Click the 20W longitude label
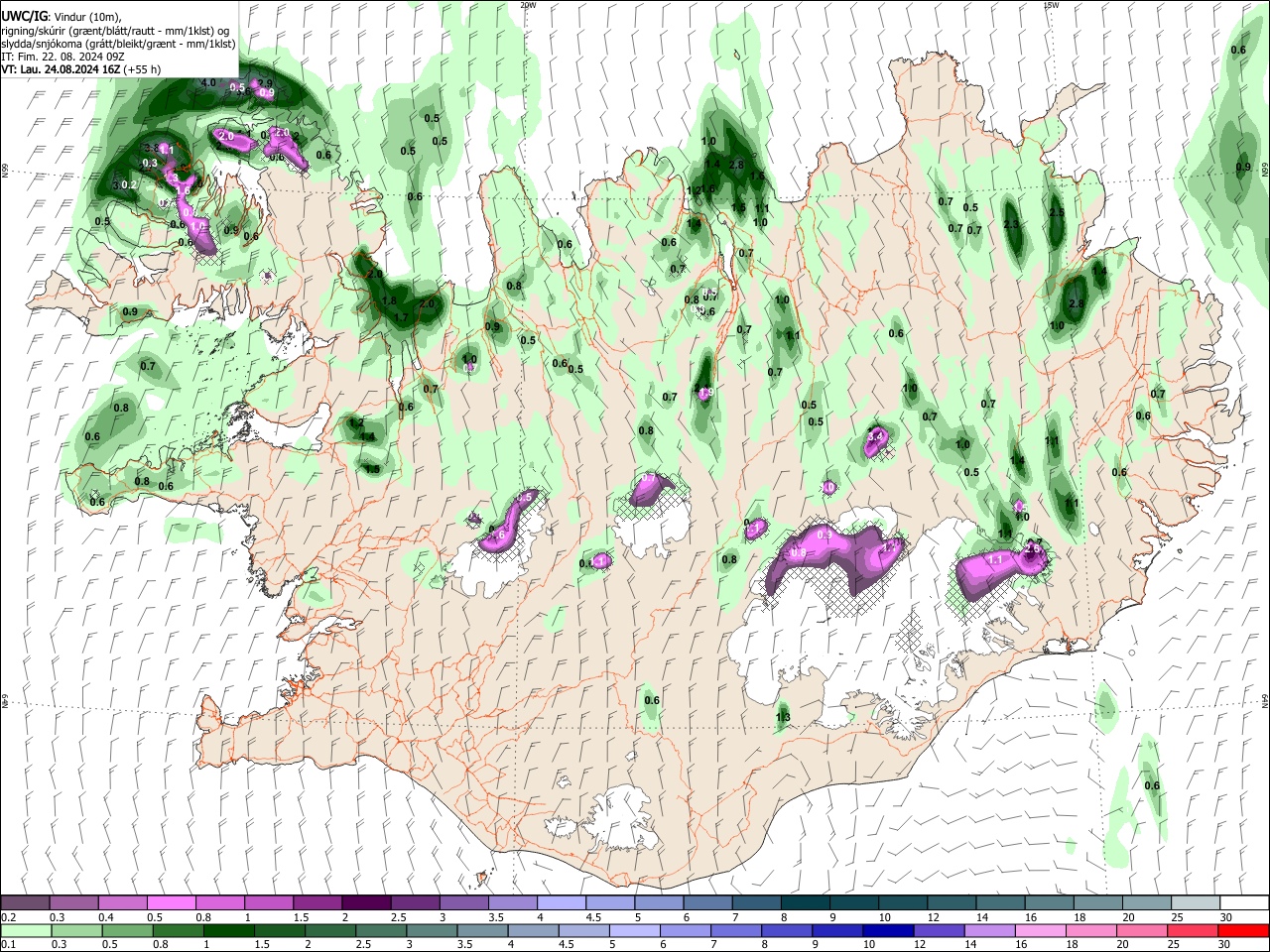This screenshot has width=1270, height=952. pos(528,5)
